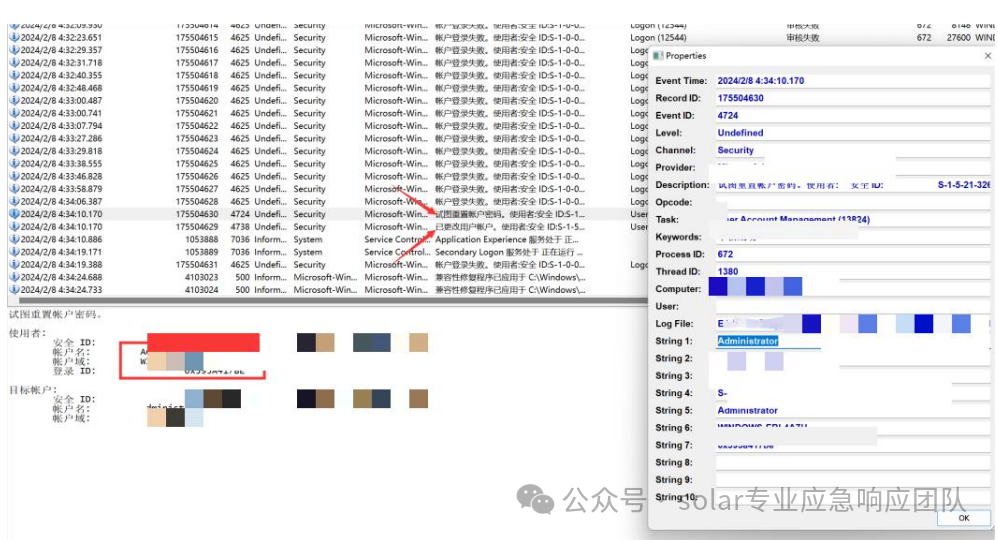Click the info icon beside the 4:32:40.355 entry
Viewport: 998px width, 540px height.
click(x=14, y=75)
